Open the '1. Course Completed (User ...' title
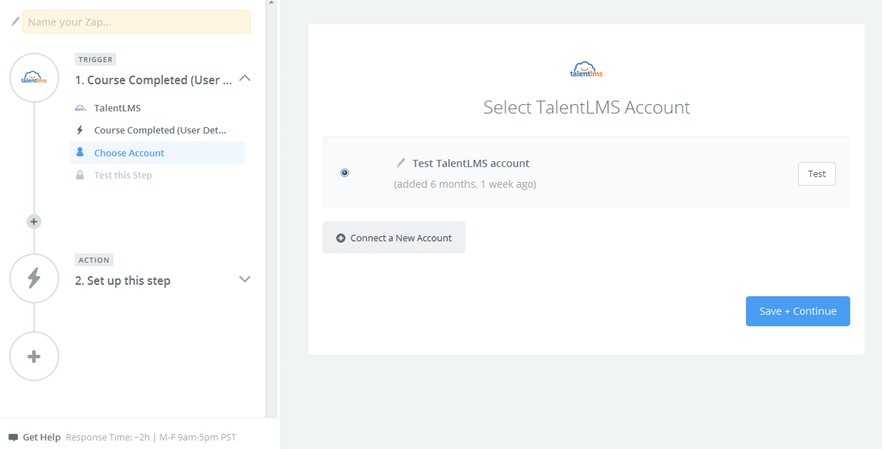 [x=154, y=80]
